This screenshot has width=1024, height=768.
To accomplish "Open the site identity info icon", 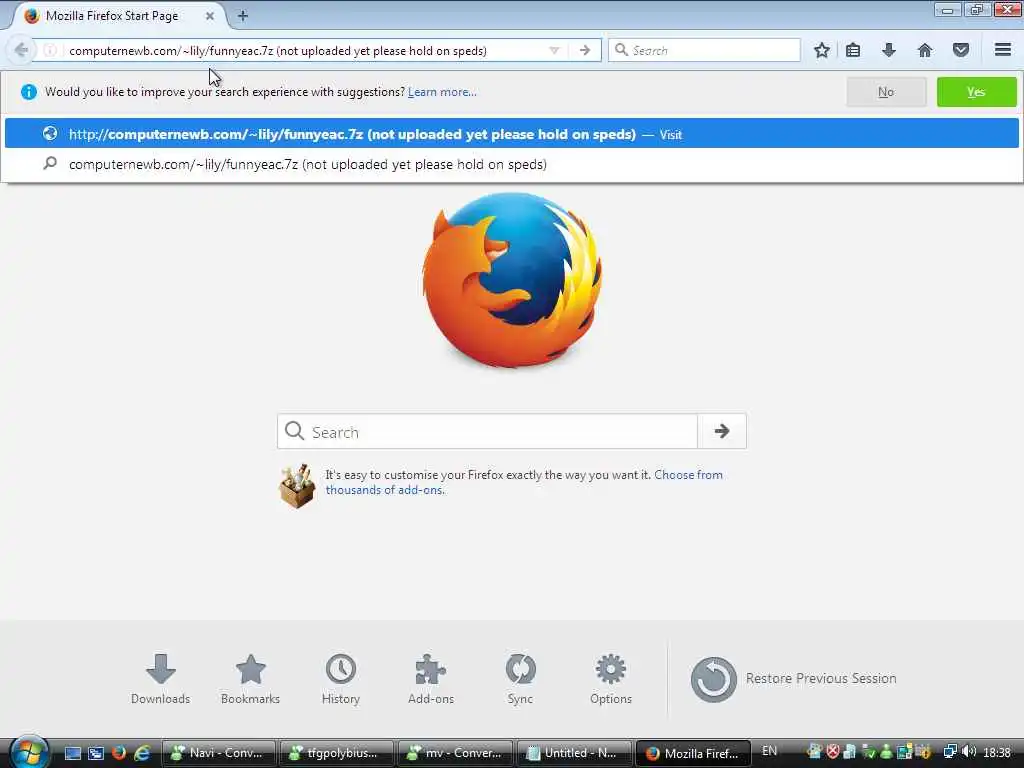I will click(50, 50).
